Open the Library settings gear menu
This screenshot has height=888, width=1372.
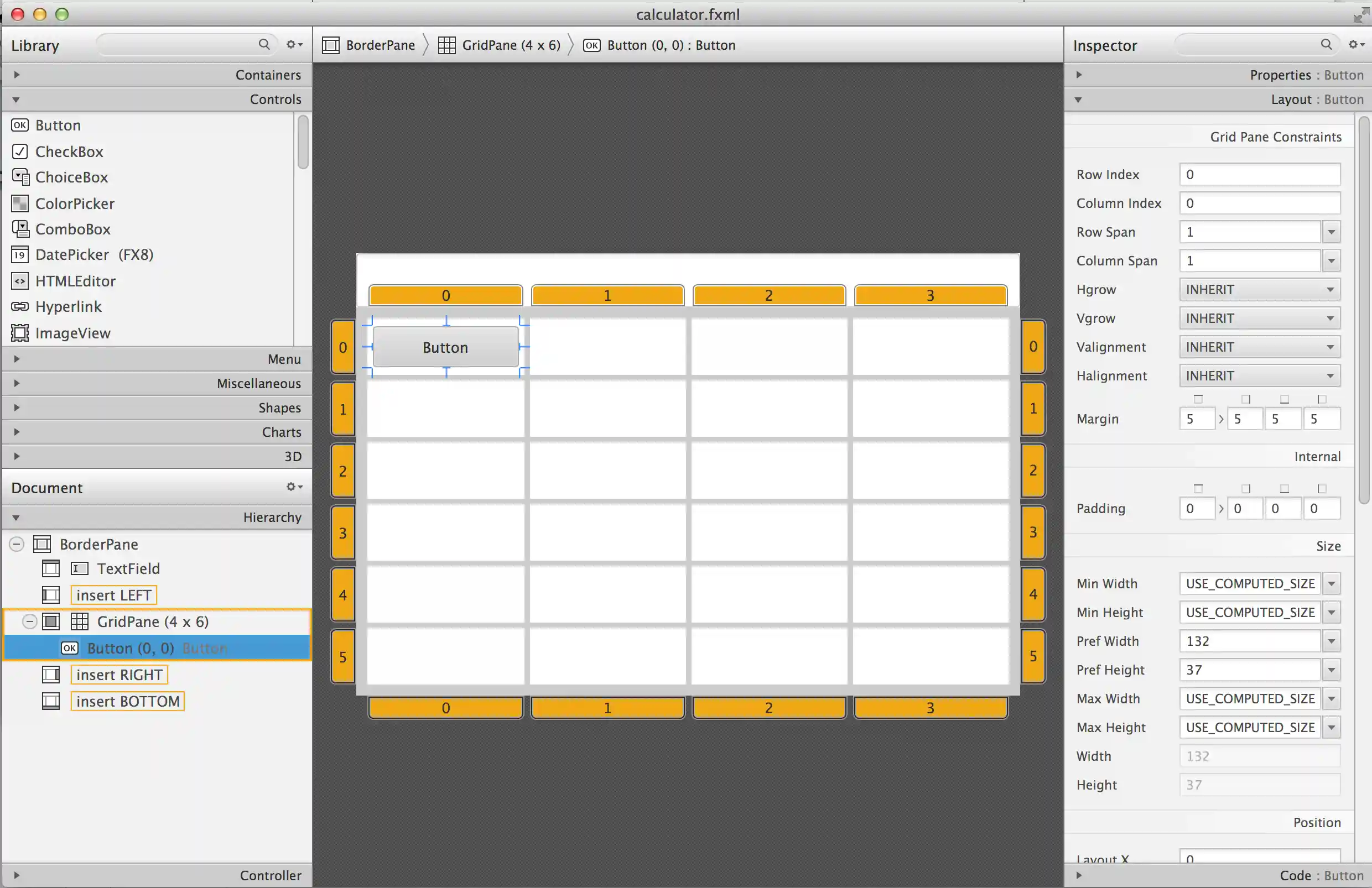294,44
